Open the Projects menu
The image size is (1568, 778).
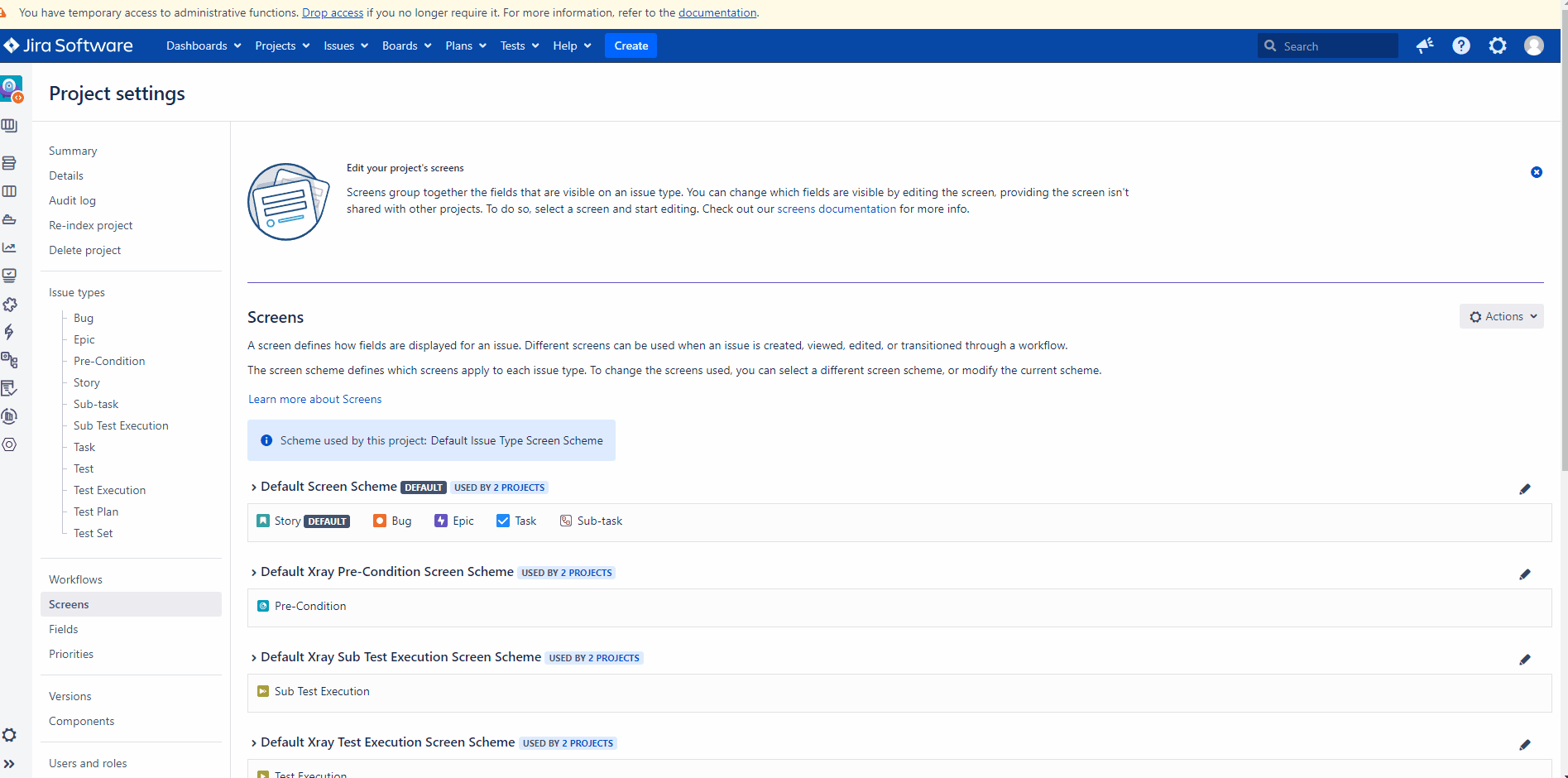click(x=282, y=46)
